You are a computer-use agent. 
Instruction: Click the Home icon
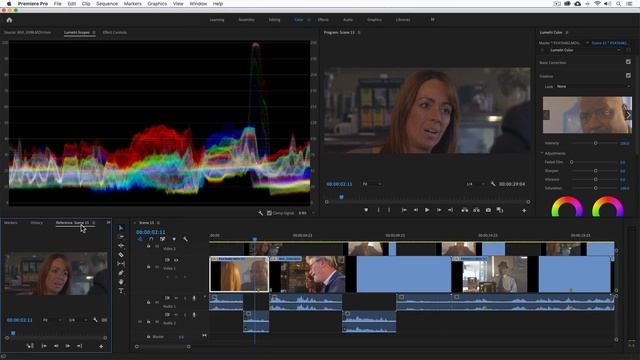click(x=9, y=20)
